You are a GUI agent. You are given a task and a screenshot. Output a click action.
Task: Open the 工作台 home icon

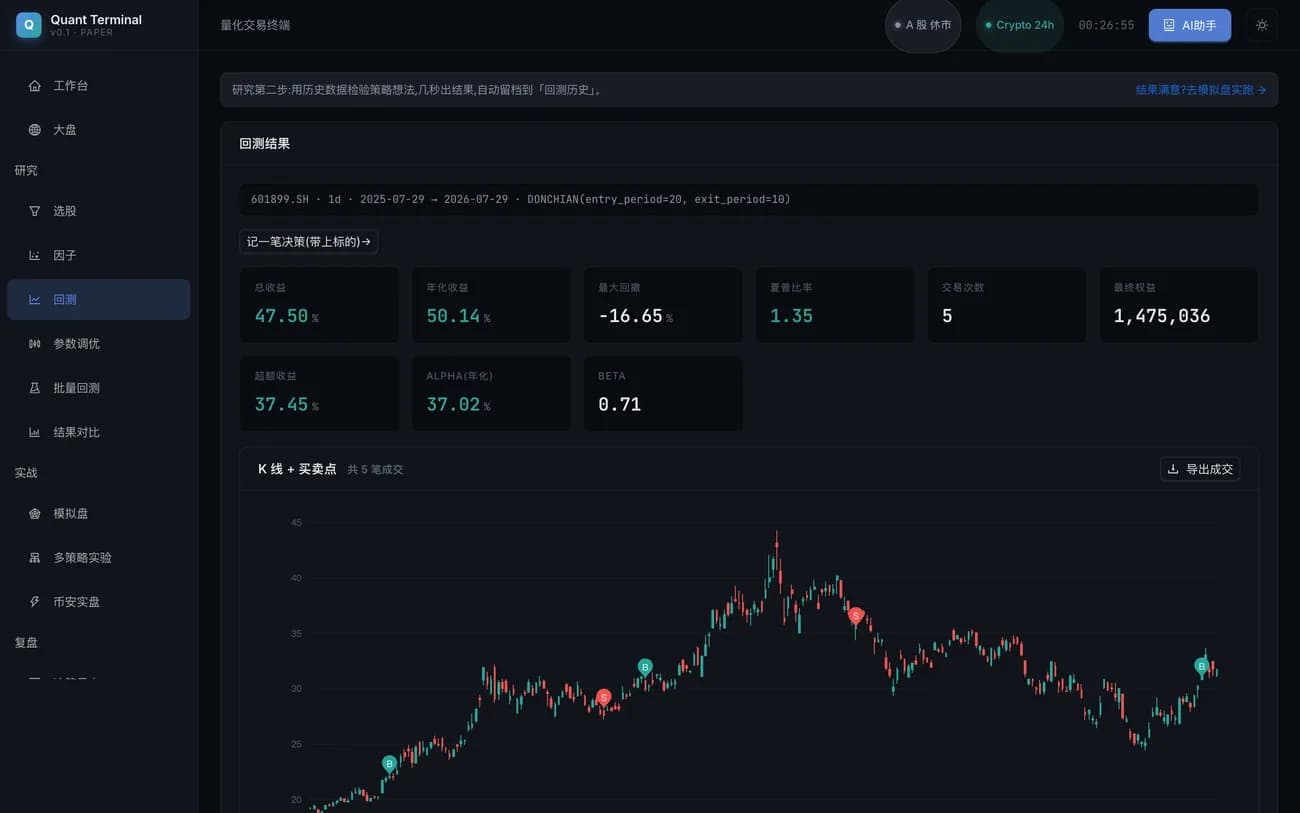35,86
